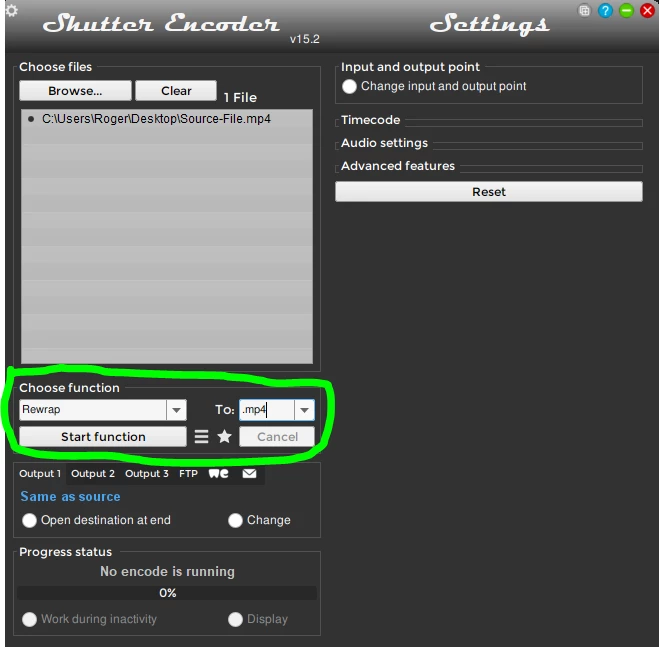The height and width of the screenshot is (647, 659).
Task: Enable Change input and output point
Action: point(349,86)
